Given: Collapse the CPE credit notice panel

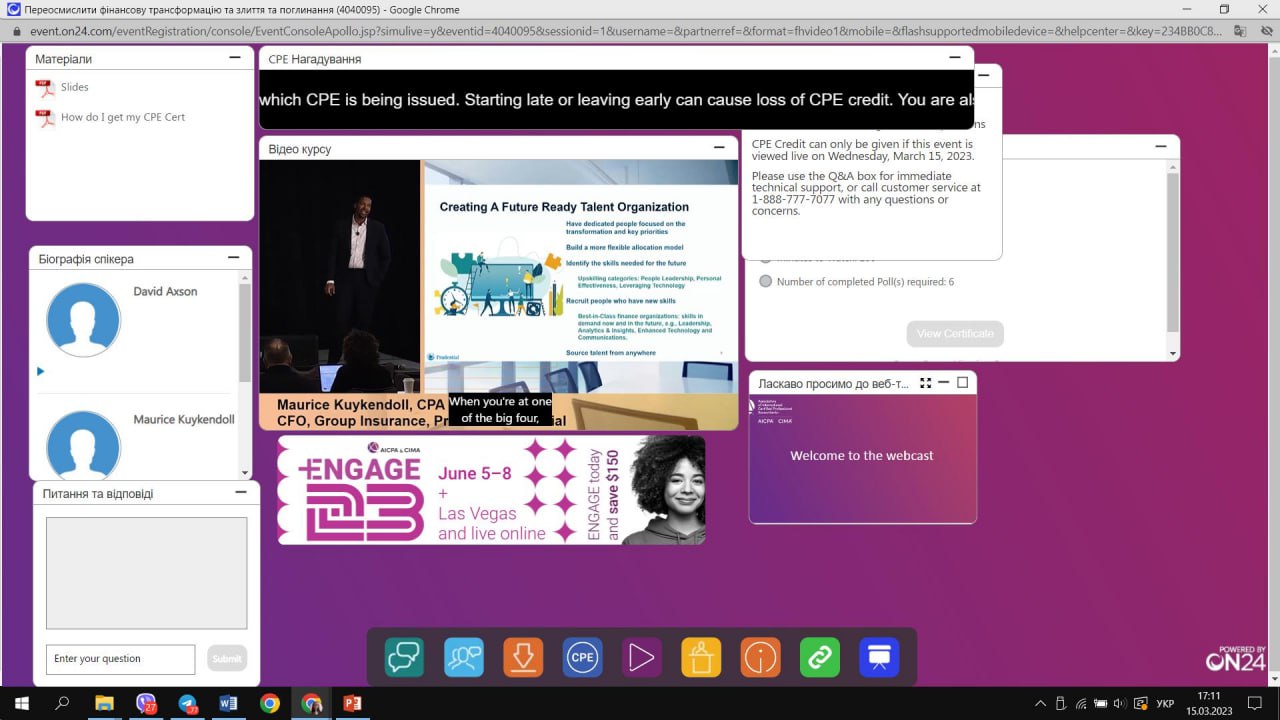Looking at the screenshot, I should pos(984,76).
